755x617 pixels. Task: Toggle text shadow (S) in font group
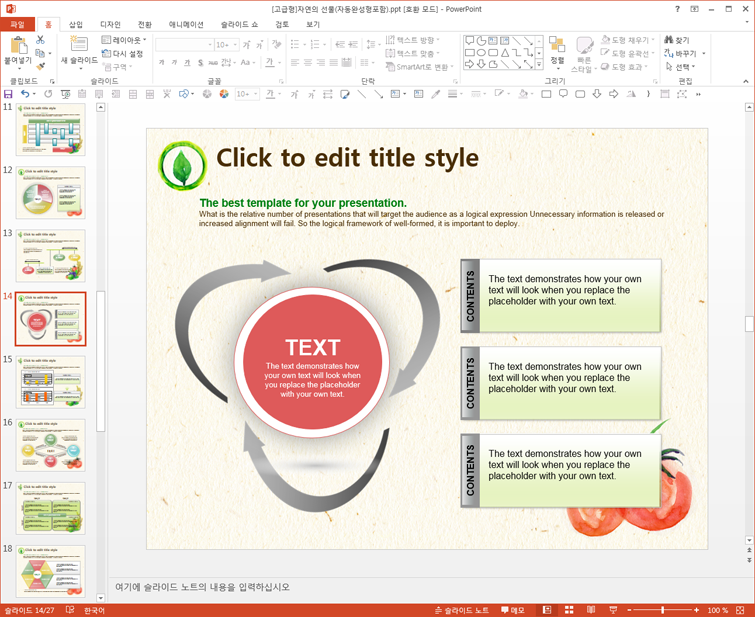[200, 63]
